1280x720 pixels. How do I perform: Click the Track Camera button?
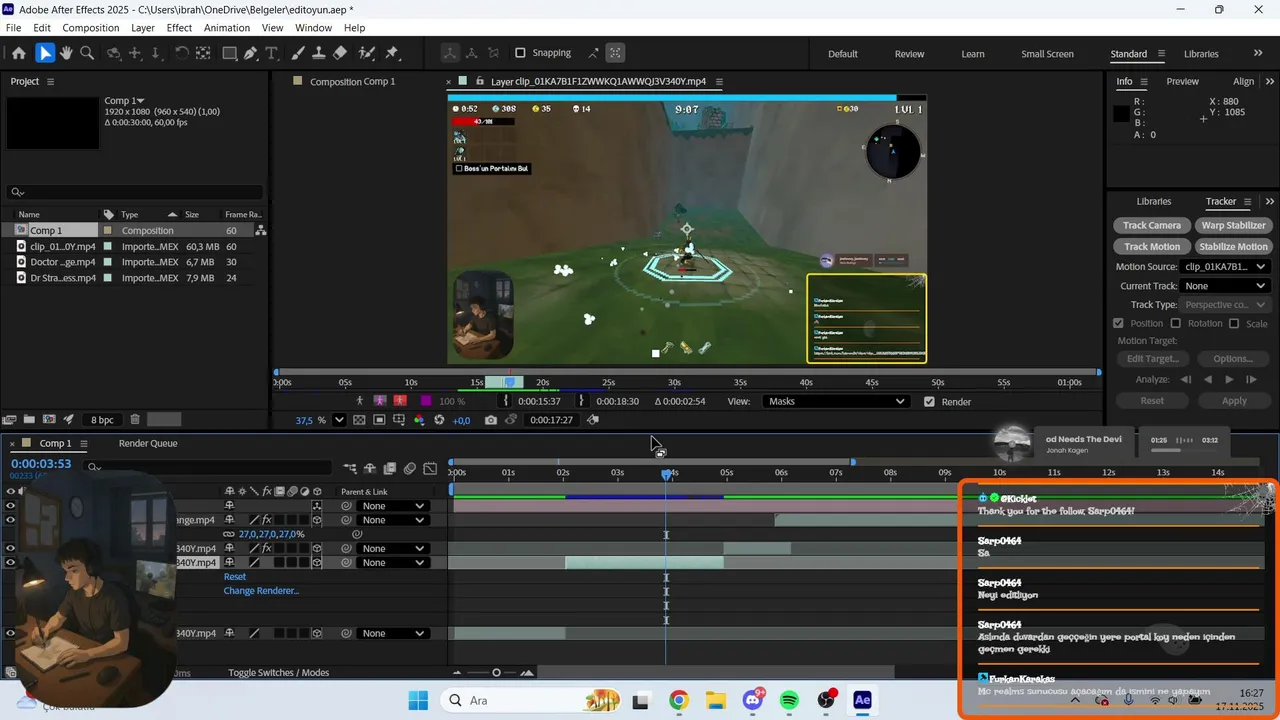tap(1152, 225)
